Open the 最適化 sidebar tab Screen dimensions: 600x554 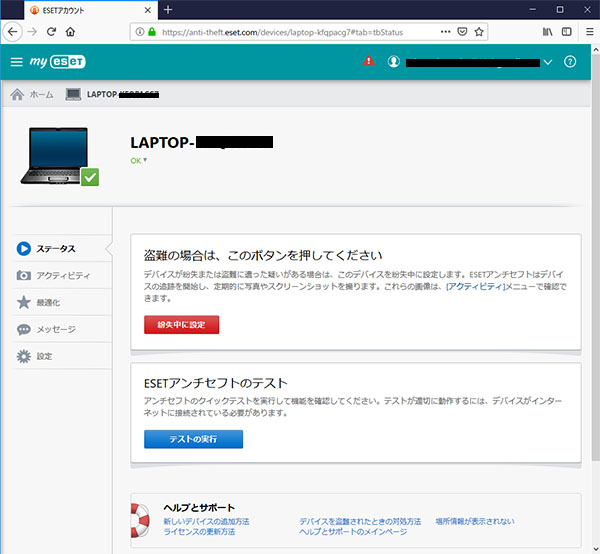click(62, 302)
